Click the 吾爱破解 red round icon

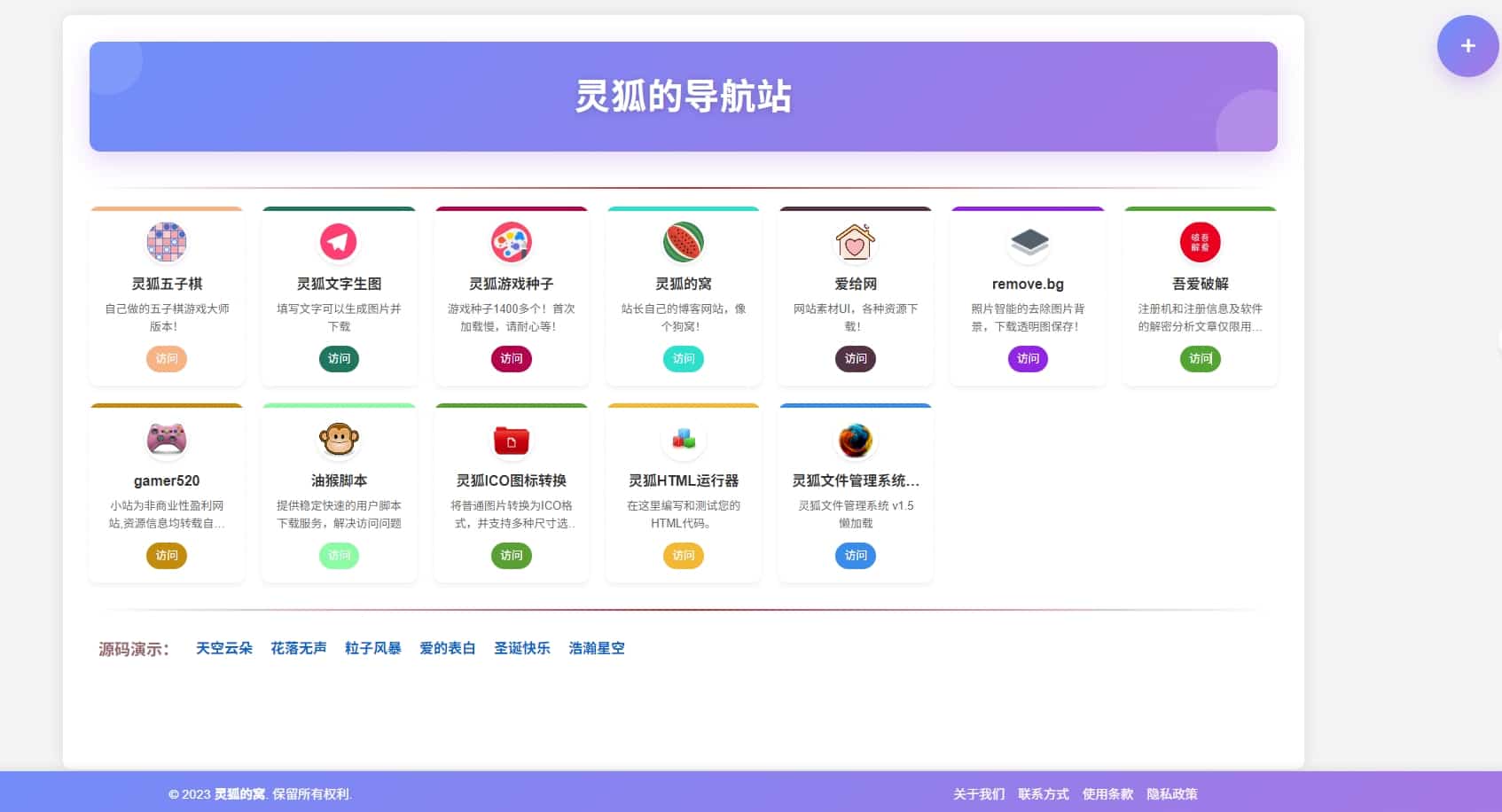1201,242
